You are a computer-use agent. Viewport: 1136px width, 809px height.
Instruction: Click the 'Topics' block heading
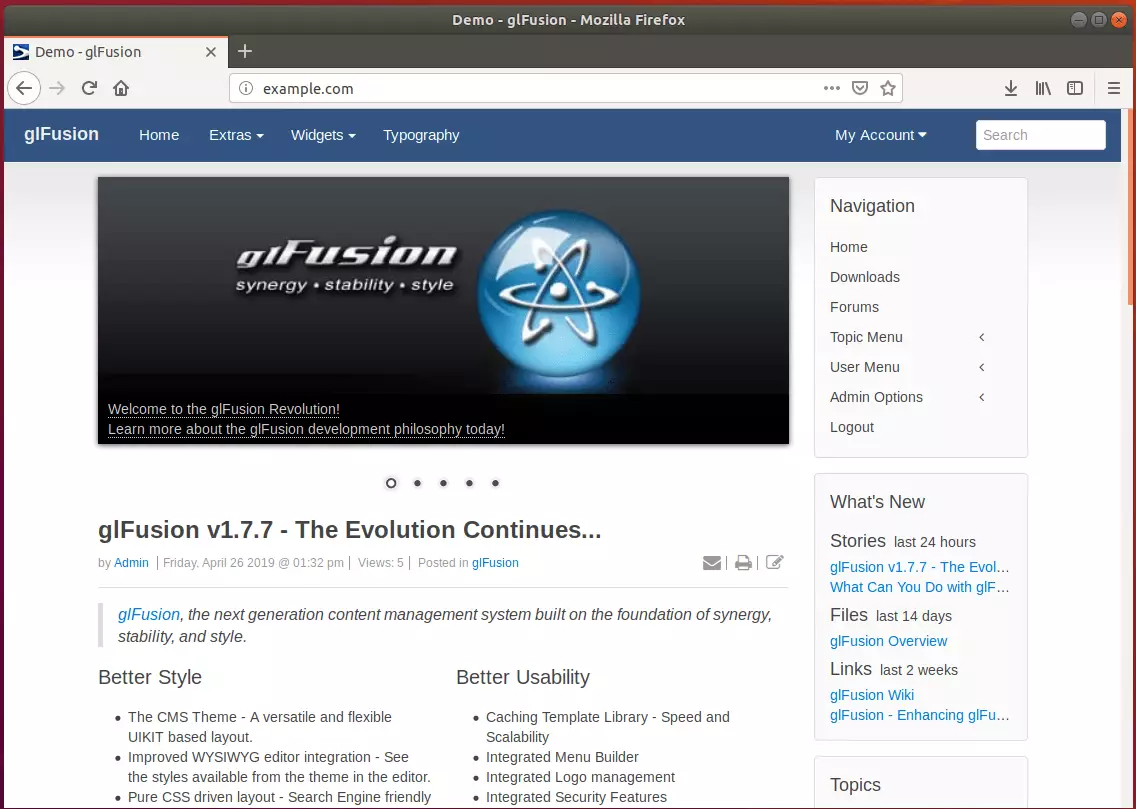tap(856, 785)
